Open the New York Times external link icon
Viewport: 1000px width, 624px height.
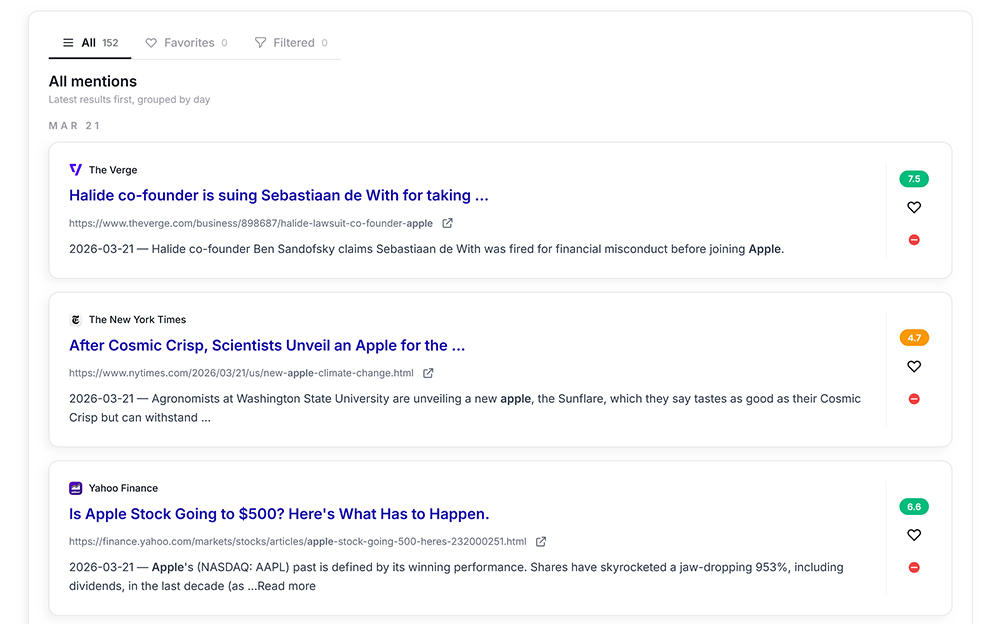click(429, 373)
